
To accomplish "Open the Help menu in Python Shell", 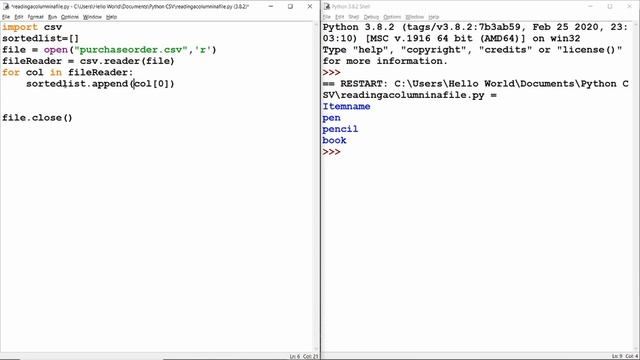I will click(433, 17).
